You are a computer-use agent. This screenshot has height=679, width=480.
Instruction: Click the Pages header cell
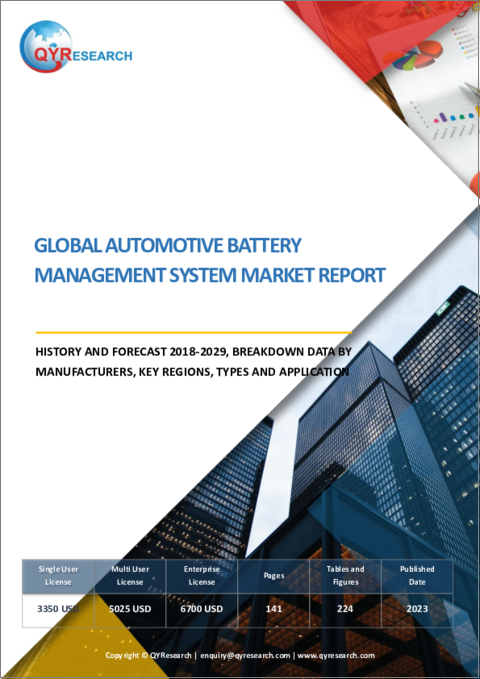point(274,576)
